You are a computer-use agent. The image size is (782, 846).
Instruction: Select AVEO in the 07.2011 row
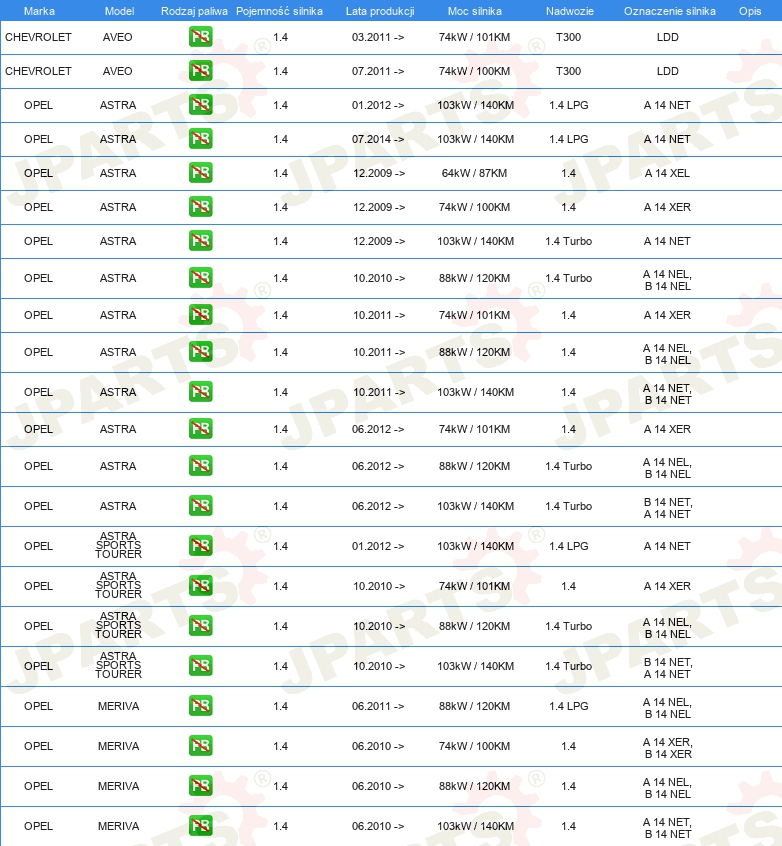[x=118, y=71]
